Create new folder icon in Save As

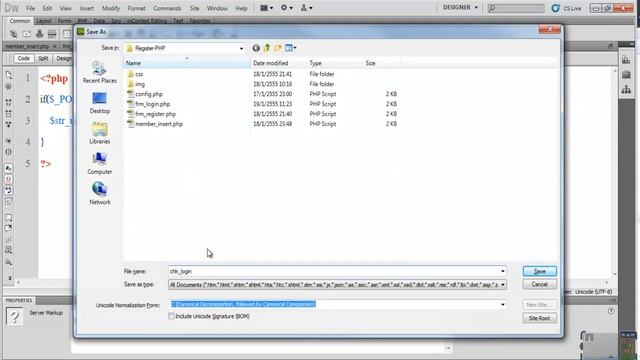click(278, 48)
